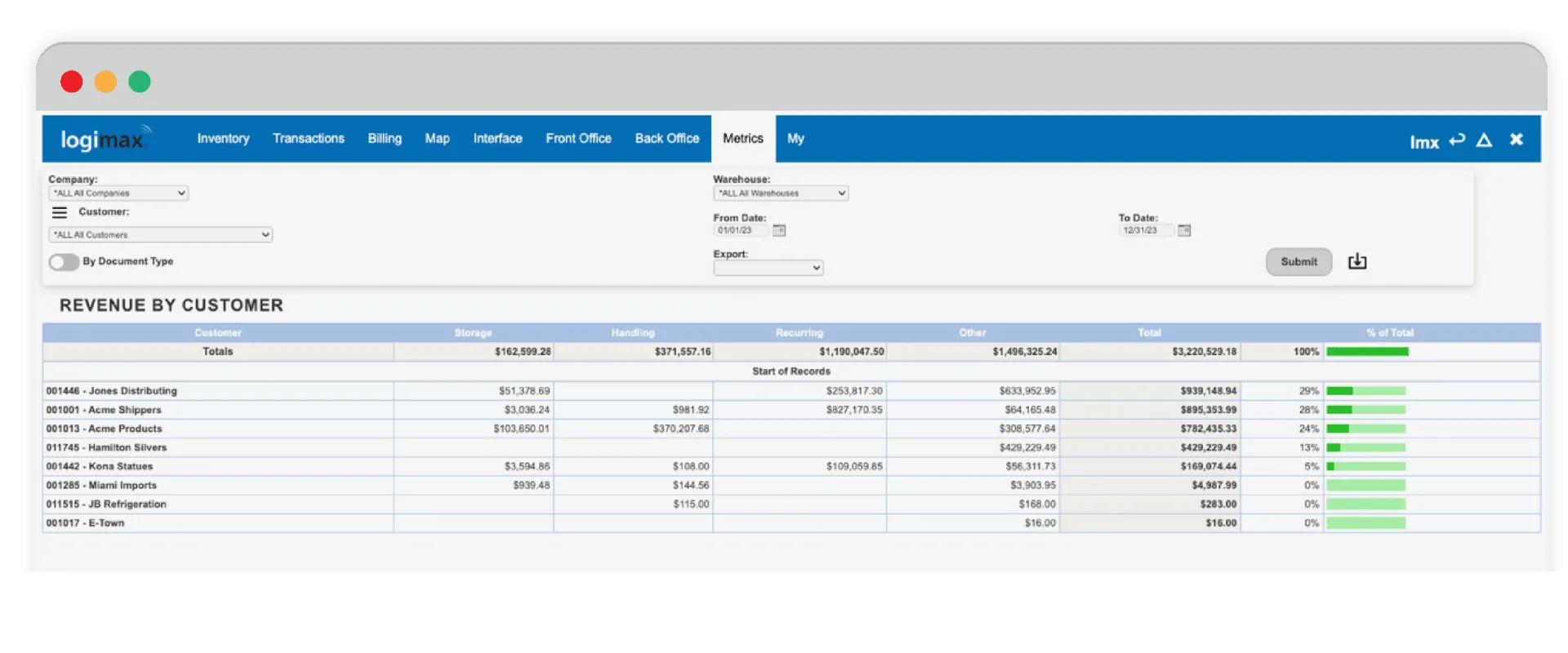The height and width of the screenshot is (653, 1568).
Task: Click the Acme Shippers 28% progress bar
Action: click(x=1365, y=410)
